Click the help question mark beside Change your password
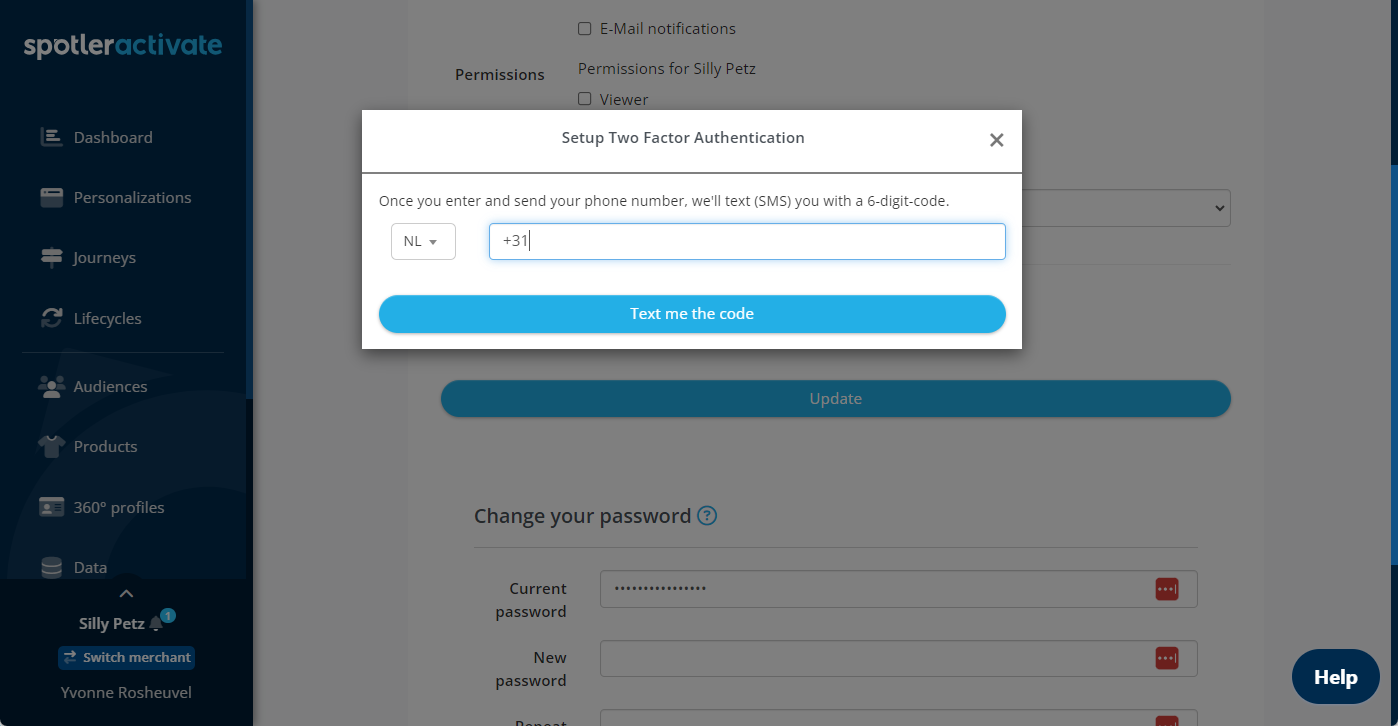The height and width of the screenshot is (726, 1398). 707,516
